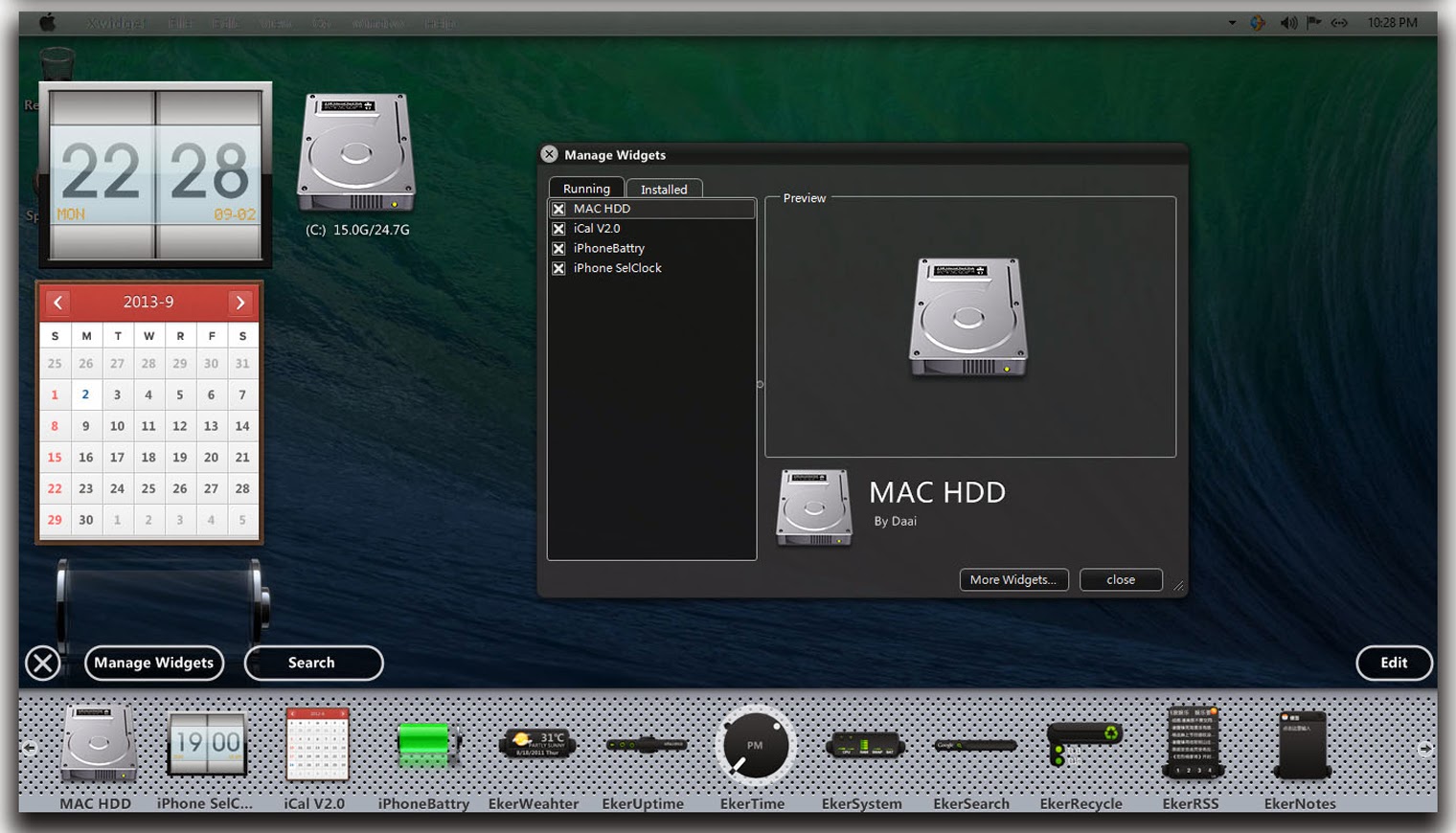The image size is (1456, 833).
Task: Add the EkerNotes widget
Action: (1302, 744)
